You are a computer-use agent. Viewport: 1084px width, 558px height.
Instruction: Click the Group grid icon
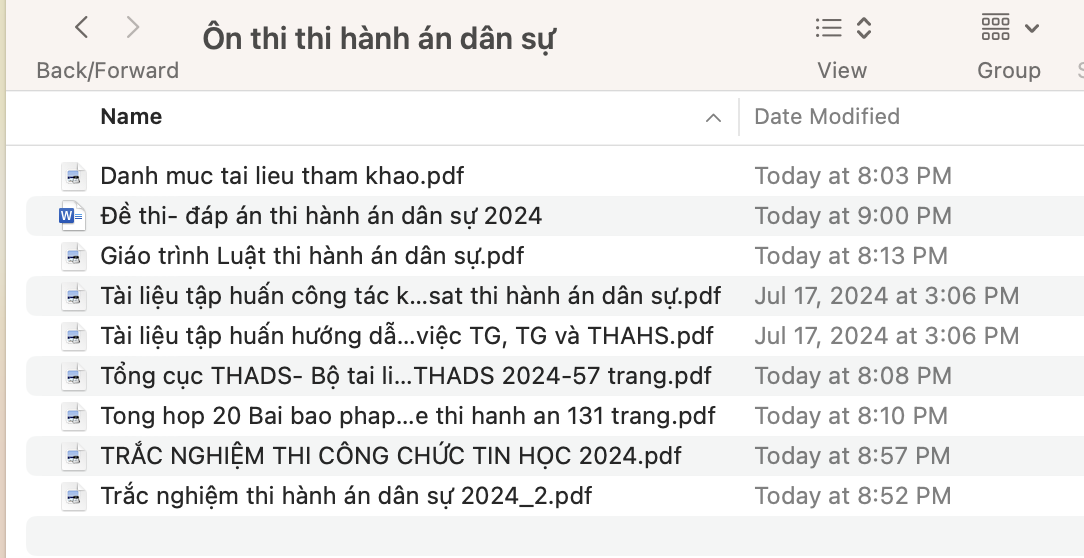995,28
